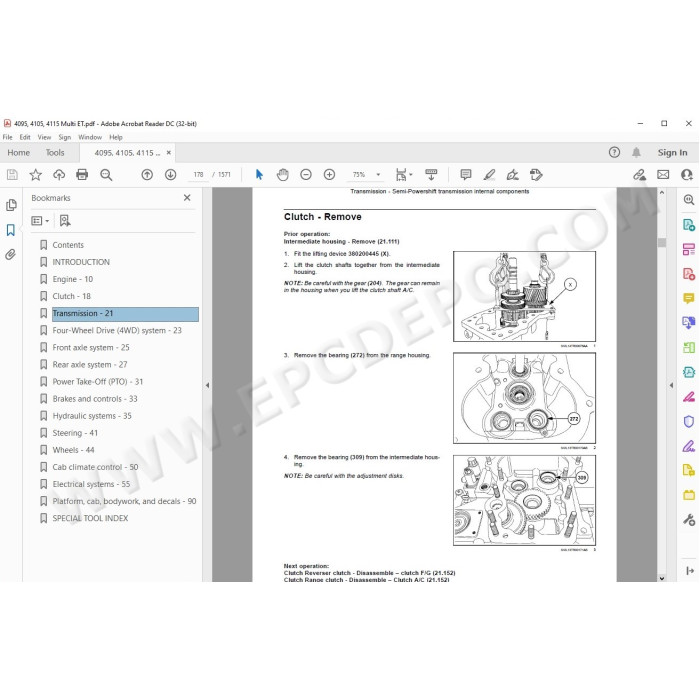Go to next page arrow
This screenshot has height=700, width=700.
click(171, 175)
